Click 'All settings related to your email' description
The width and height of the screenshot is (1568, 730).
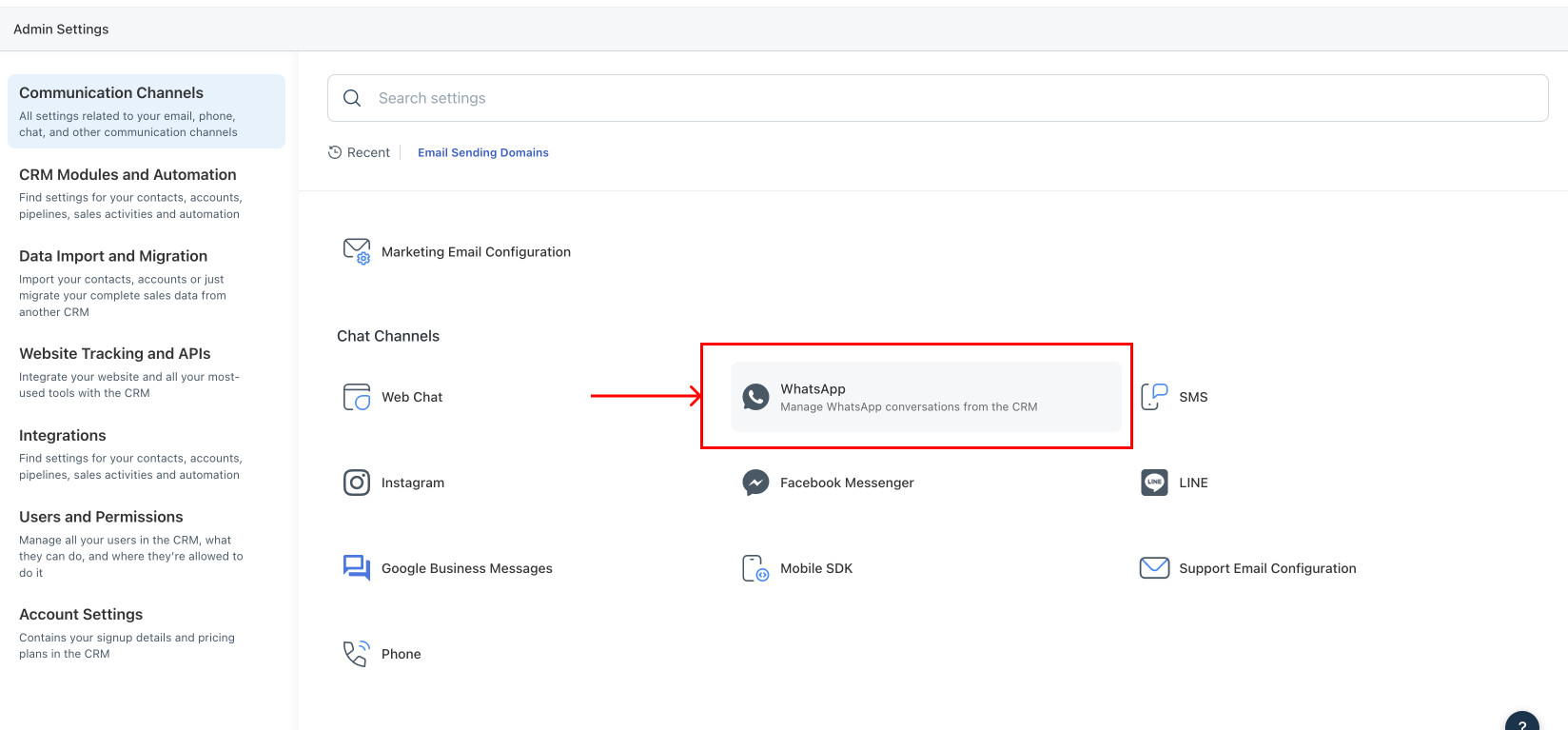point(128,124)
